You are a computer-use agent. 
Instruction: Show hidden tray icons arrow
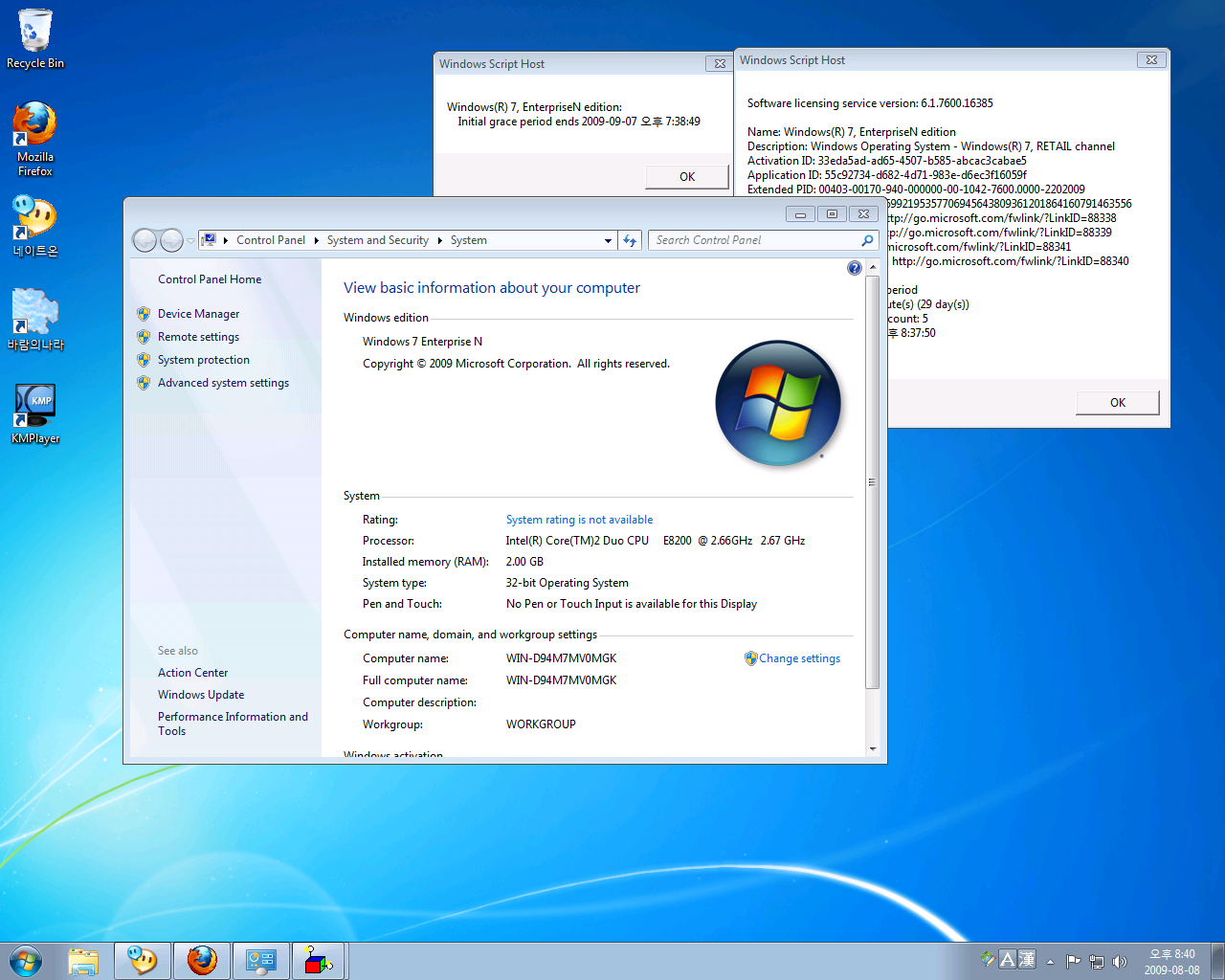1050,962
